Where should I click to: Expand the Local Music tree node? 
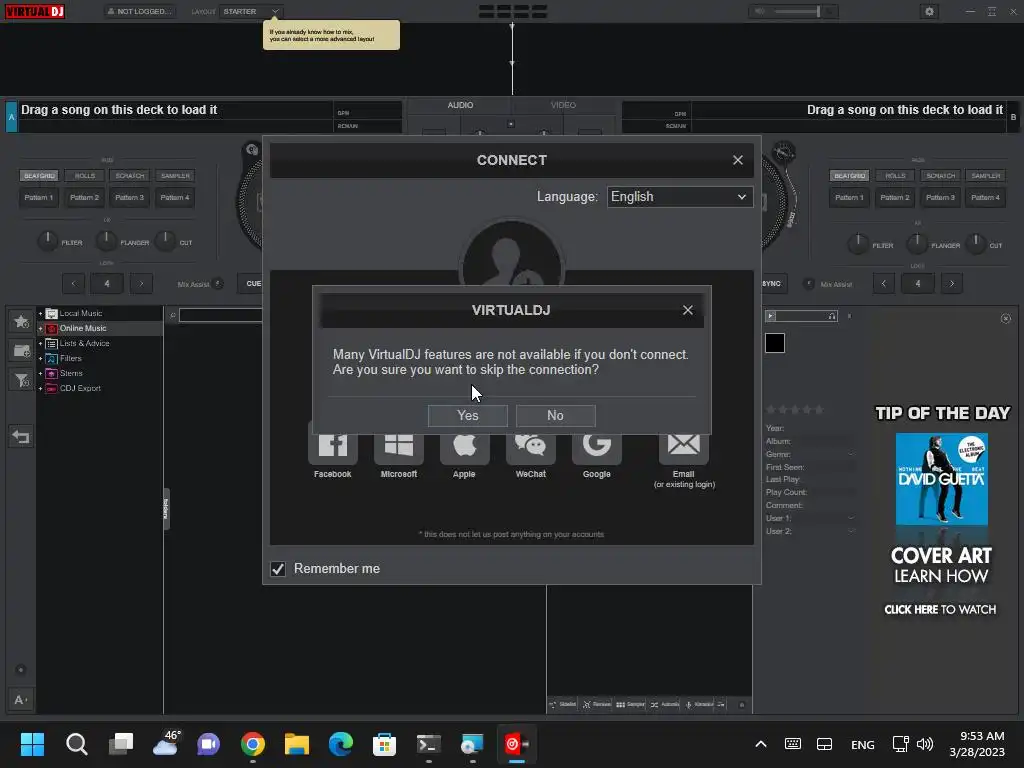(40, 313)
